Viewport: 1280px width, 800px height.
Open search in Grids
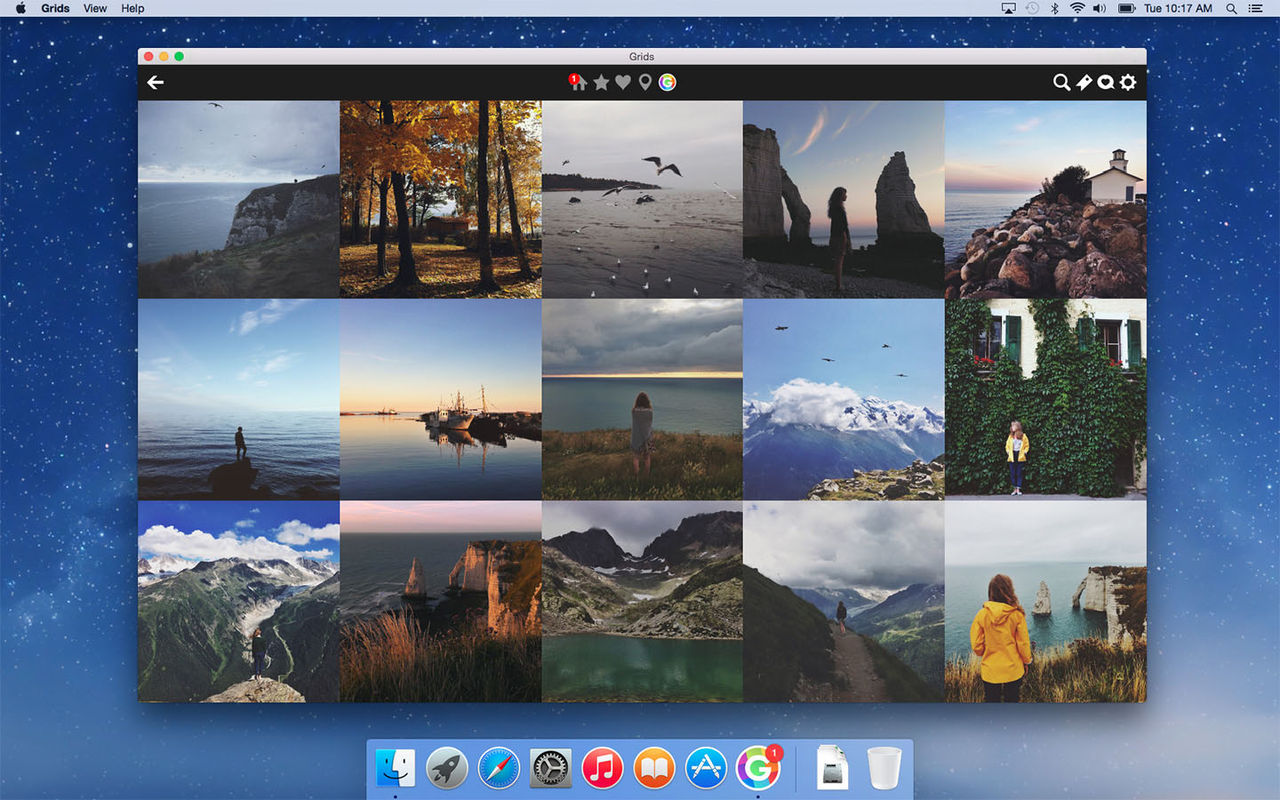(1061, 83)
